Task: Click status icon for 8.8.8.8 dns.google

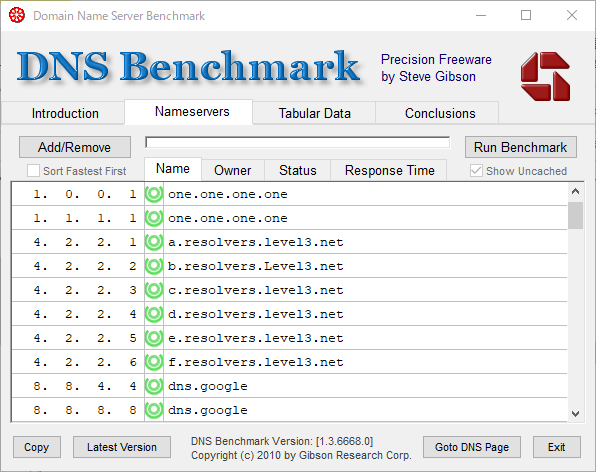Action: tap(154, 410)
